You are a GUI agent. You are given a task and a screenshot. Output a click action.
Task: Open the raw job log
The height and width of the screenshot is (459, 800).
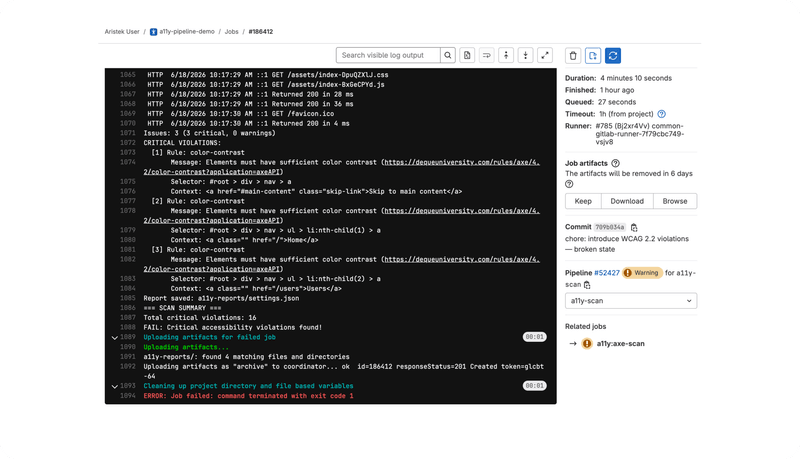[467, 55]
